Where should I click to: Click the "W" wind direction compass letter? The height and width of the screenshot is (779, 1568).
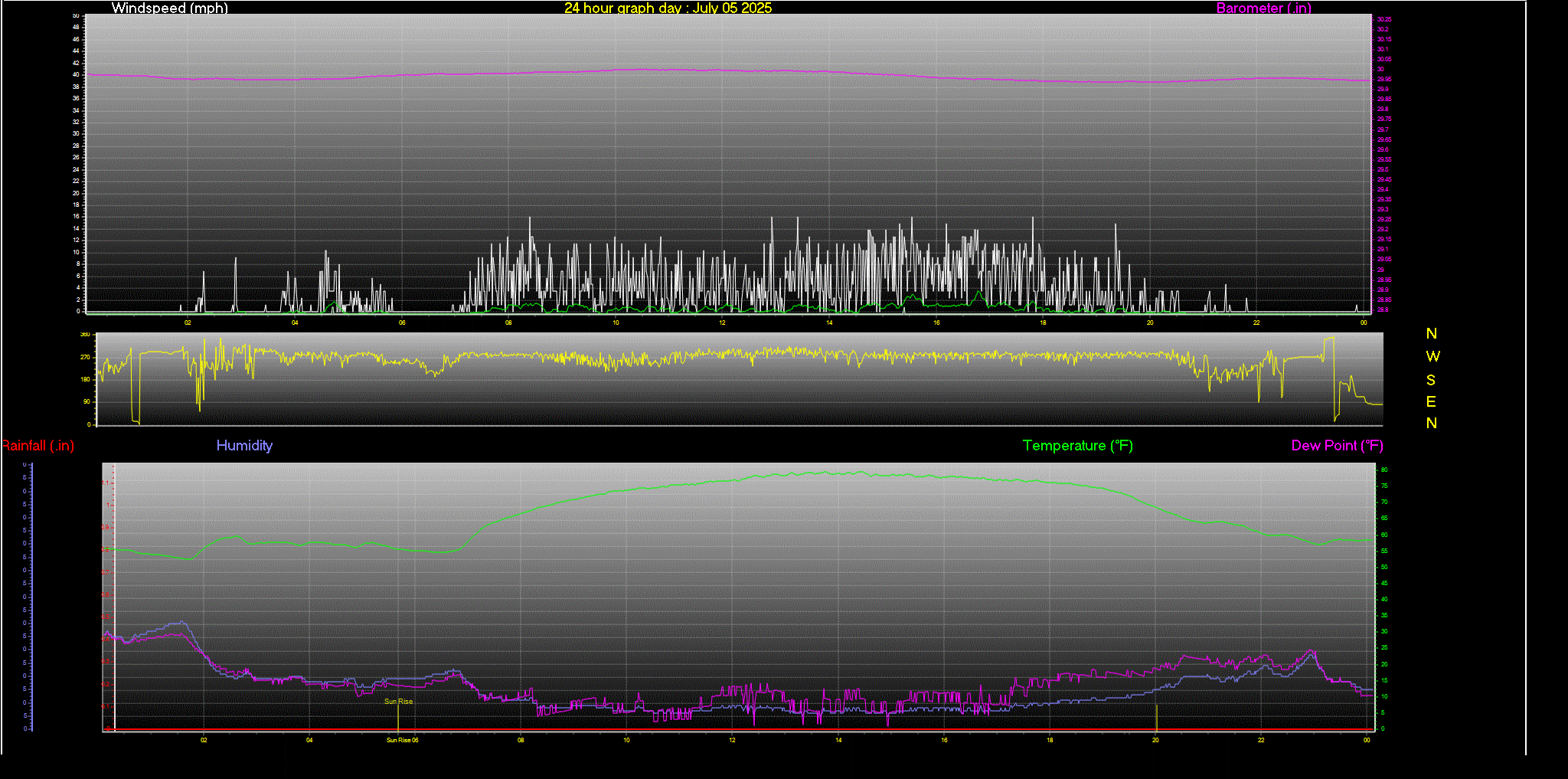click(x=1432, y=356)
